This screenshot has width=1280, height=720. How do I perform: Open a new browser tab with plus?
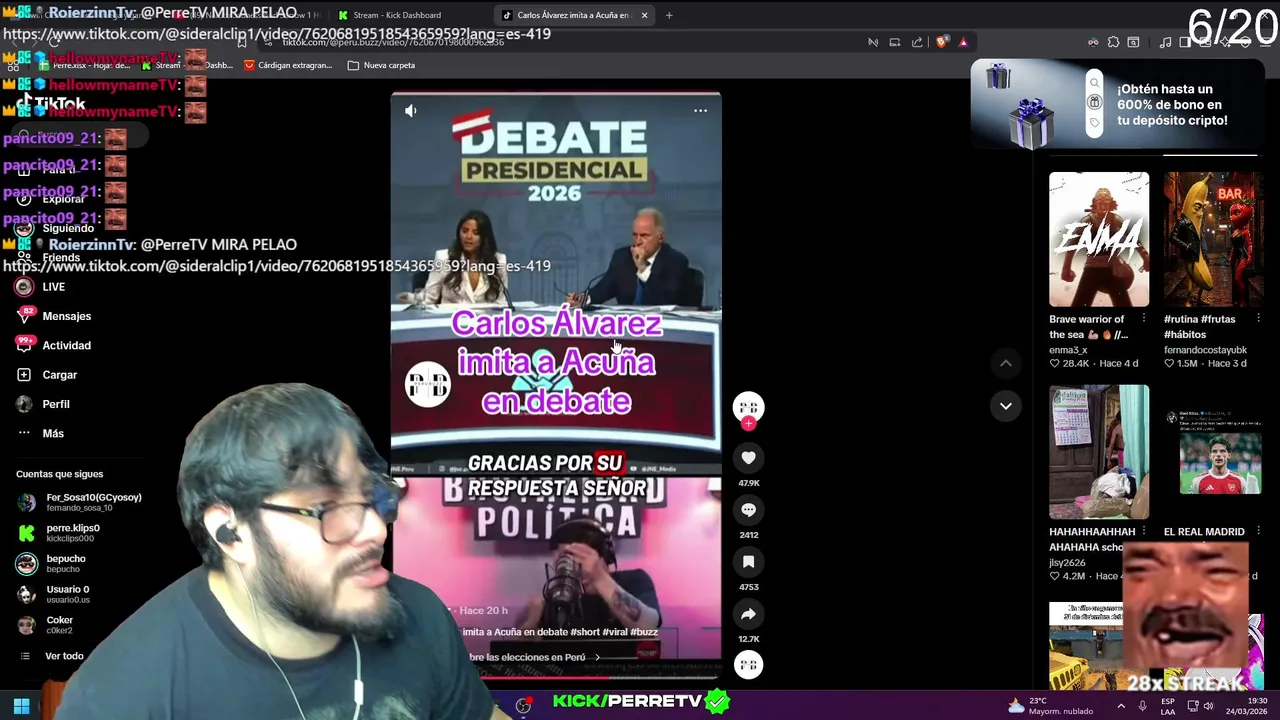pyautogui.click(x=669, y=15)
